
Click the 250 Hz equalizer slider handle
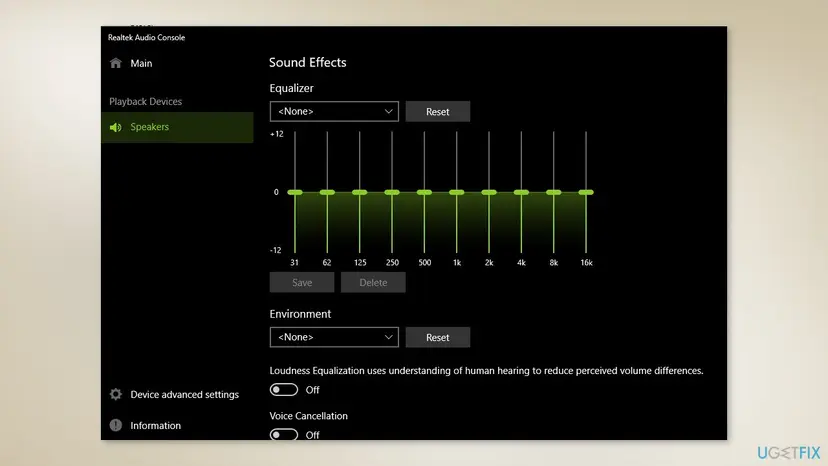(392, 192)
